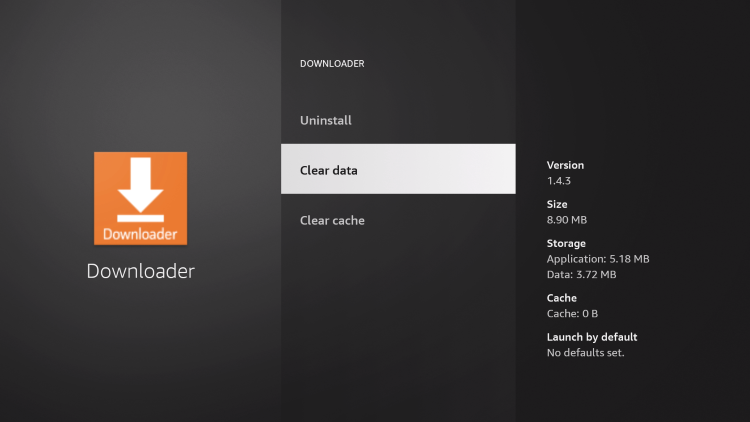Viewport: 750px width, 422px height.
Task: Click the Version label
Action: coord(565,165)
